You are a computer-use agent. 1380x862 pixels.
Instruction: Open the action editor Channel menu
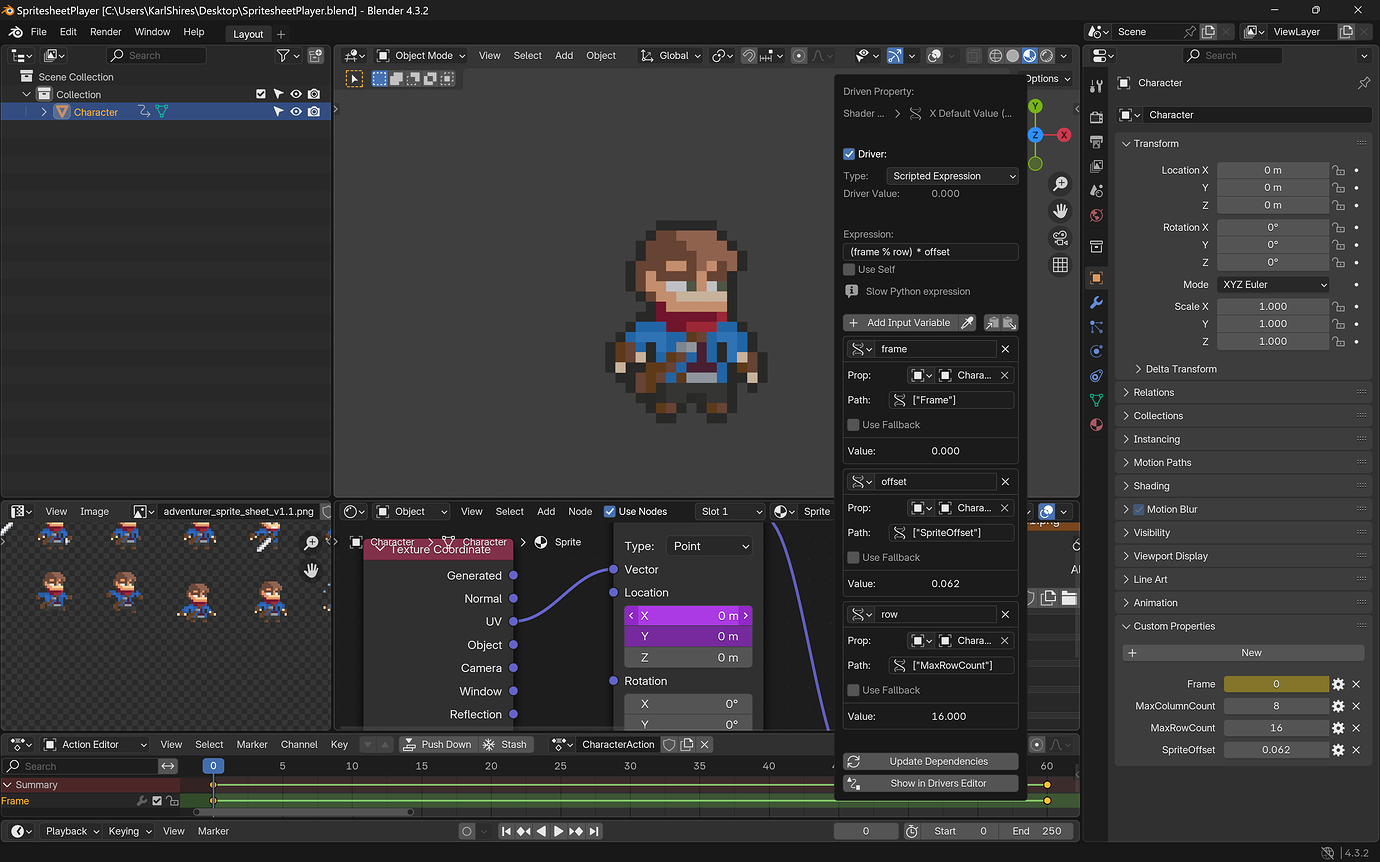pos(299,744)
